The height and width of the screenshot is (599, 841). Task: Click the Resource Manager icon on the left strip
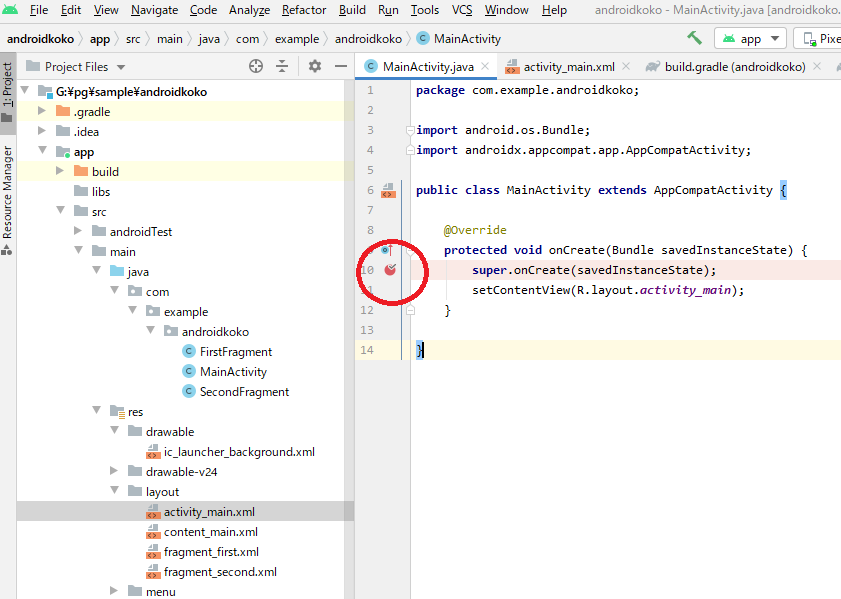pyautogui.click(x=7, y=250)
